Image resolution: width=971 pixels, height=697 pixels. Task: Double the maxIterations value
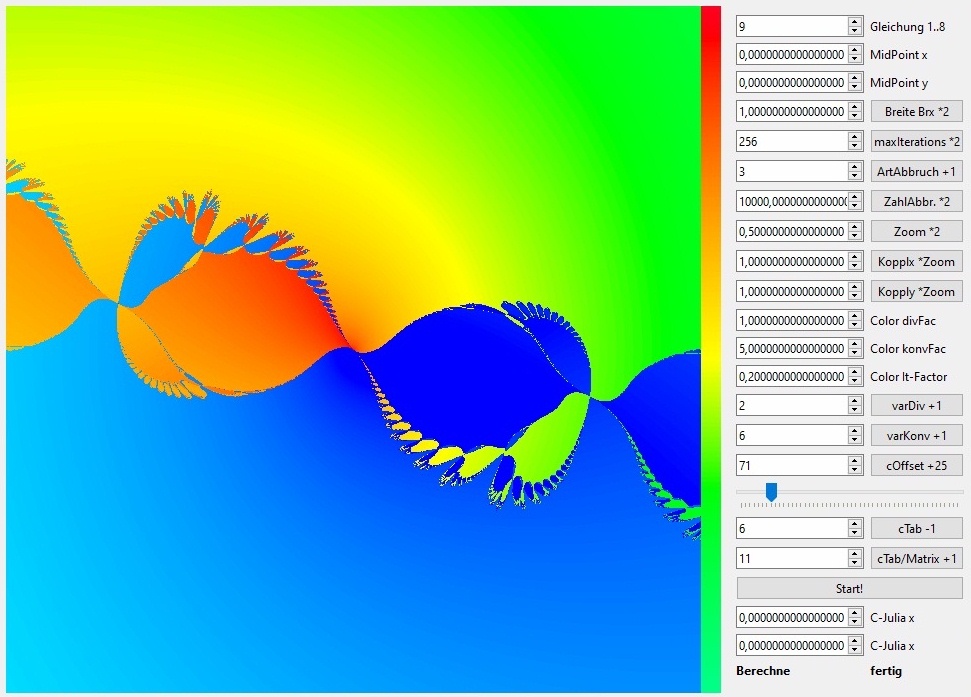[917, 142]
